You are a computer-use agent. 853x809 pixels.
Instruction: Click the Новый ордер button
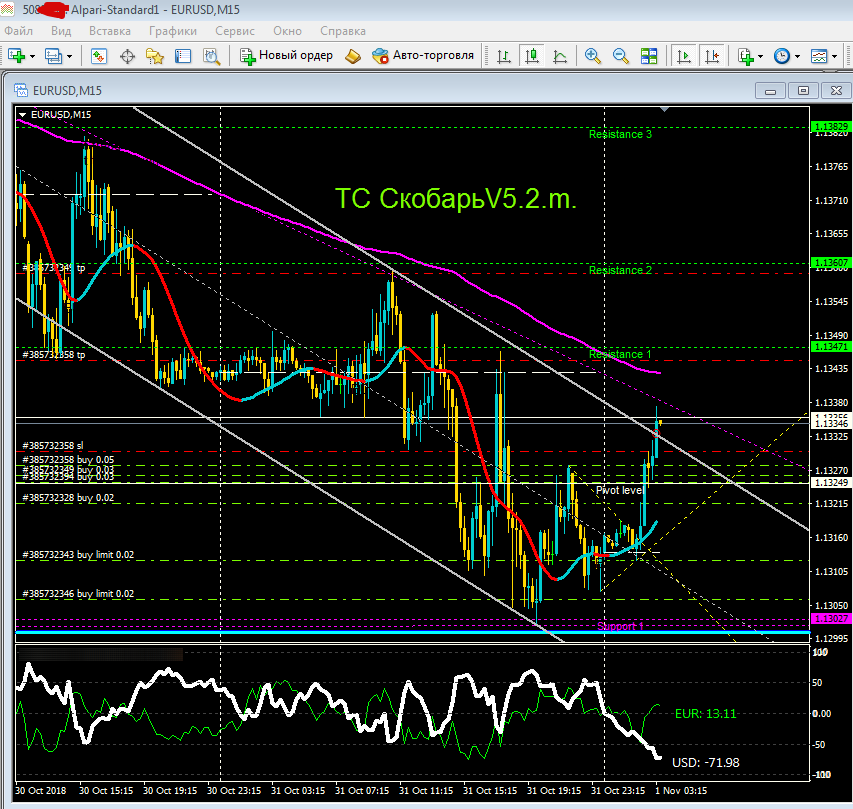click(286, 56)
